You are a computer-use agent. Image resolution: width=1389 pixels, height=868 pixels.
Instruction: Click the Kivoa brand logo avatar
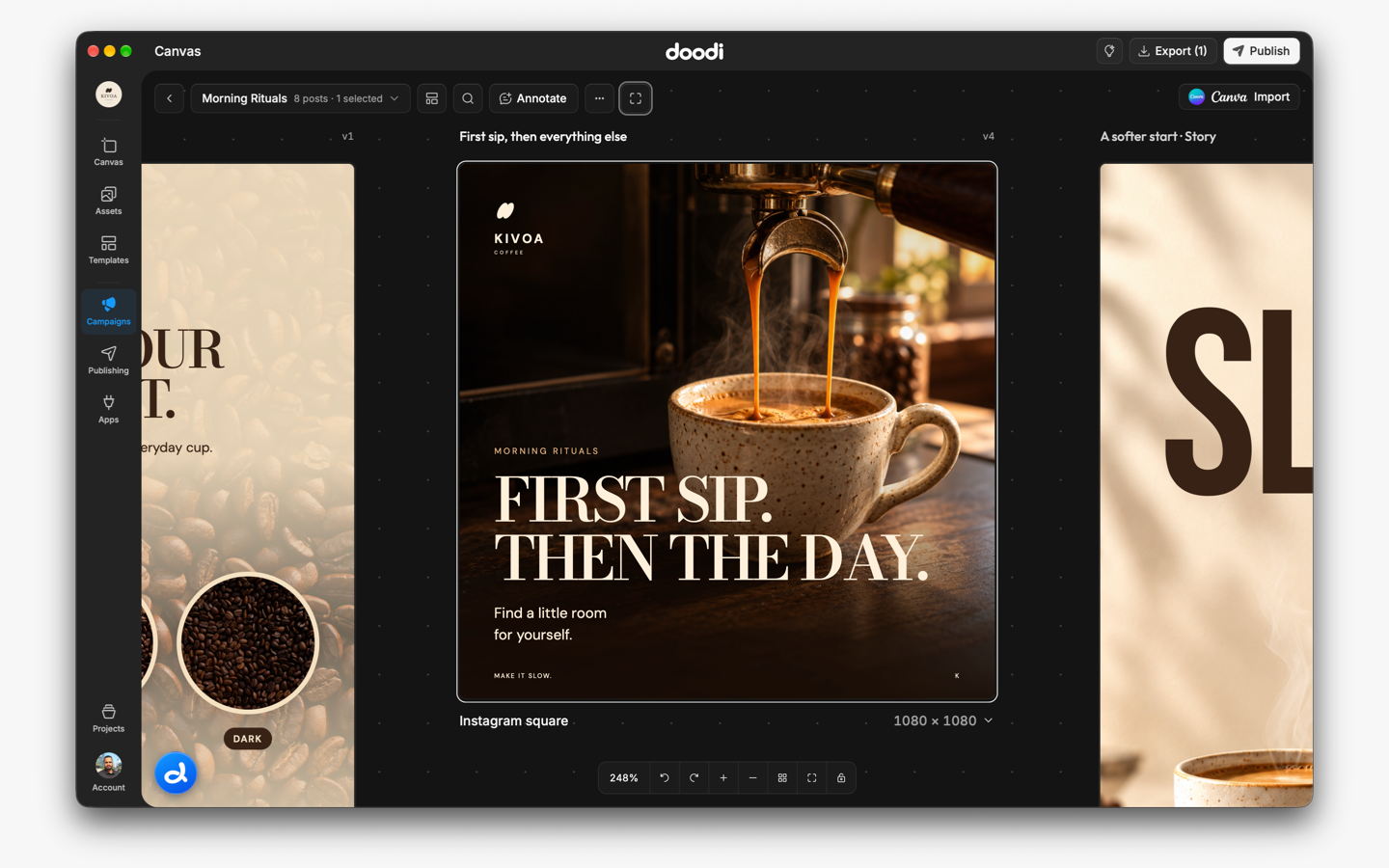pos(108,94)
